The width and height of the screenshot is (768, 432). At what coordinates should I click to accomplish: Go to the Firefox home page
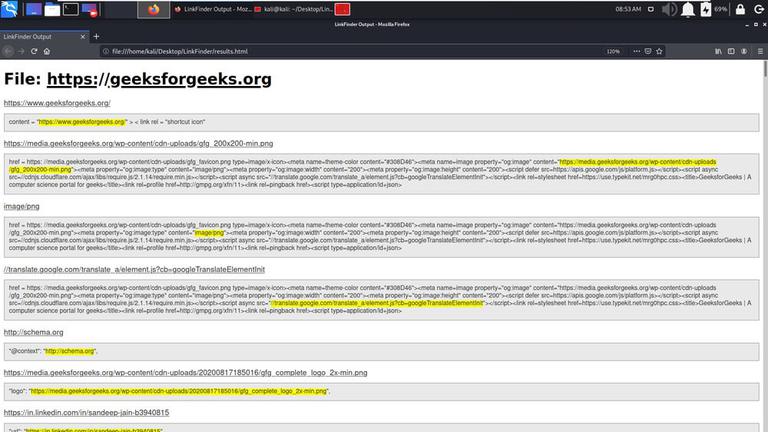47,51
